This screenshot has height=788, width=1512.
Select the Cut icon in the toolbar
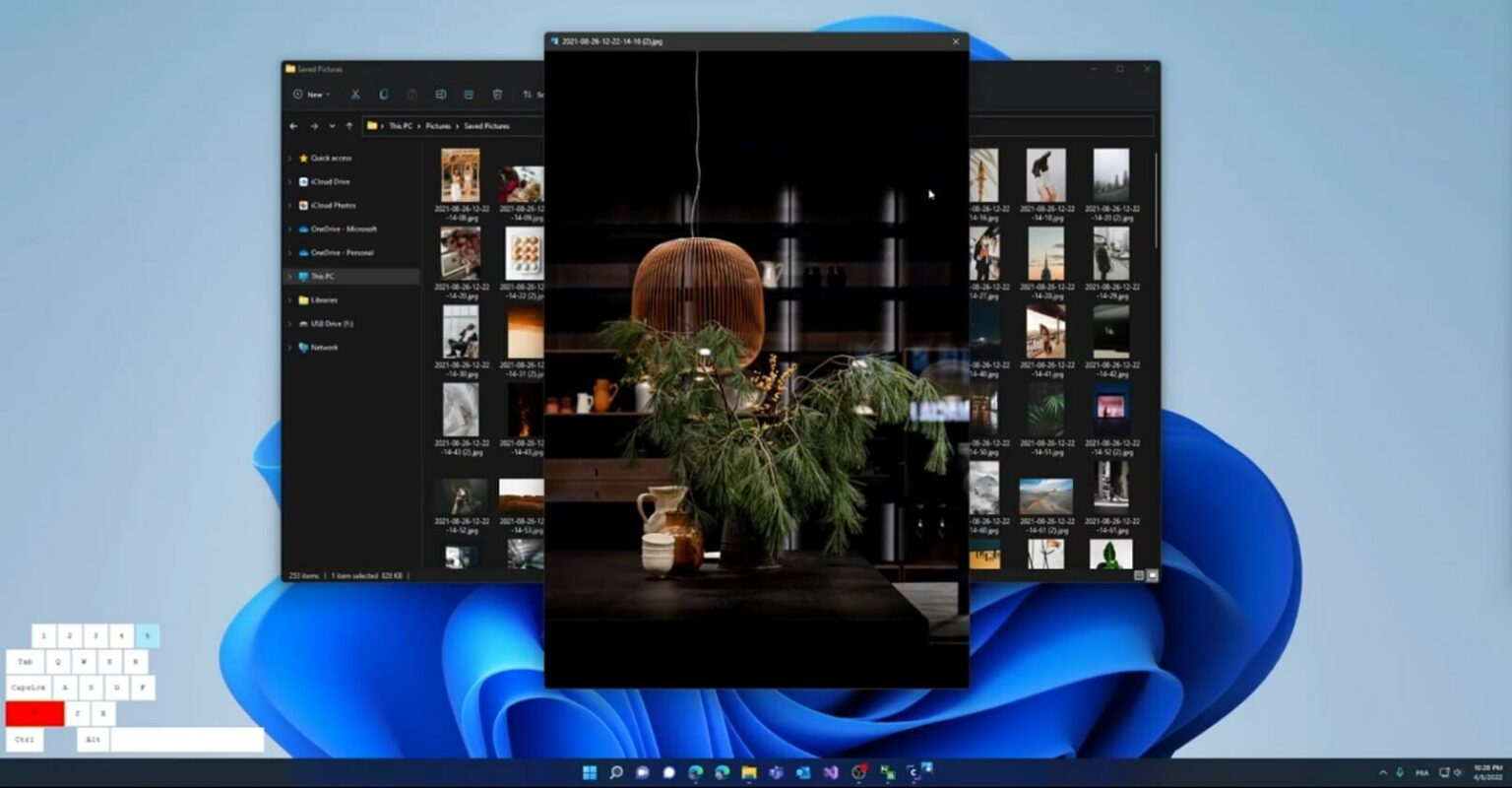pos(355,95)
